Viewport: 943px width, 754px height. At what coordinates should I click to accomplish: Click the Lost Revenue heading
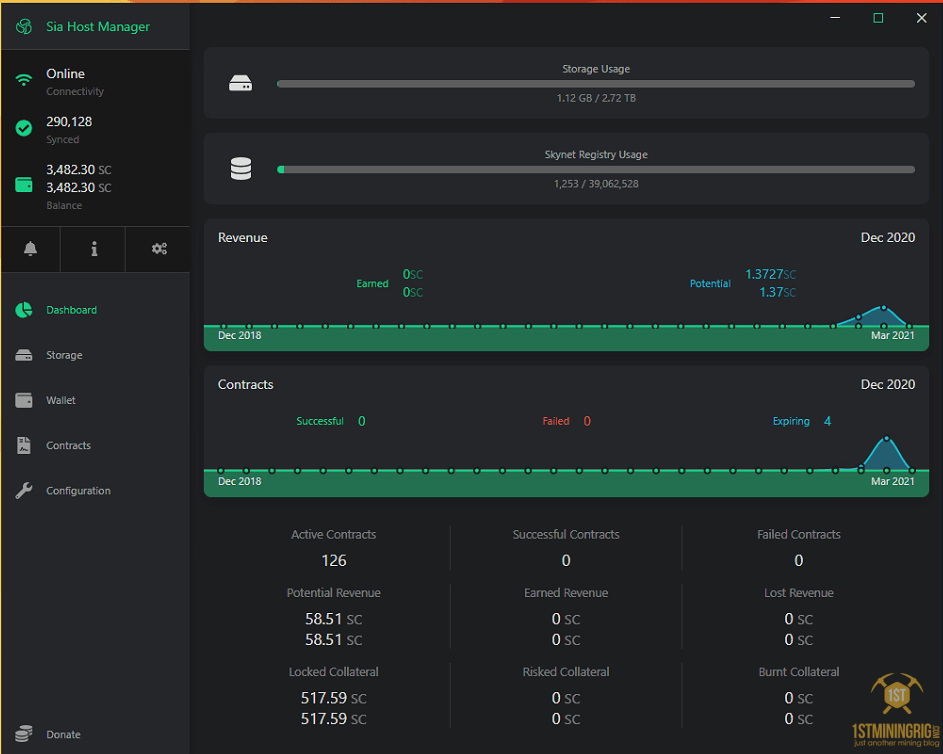[x=799, y=593]
